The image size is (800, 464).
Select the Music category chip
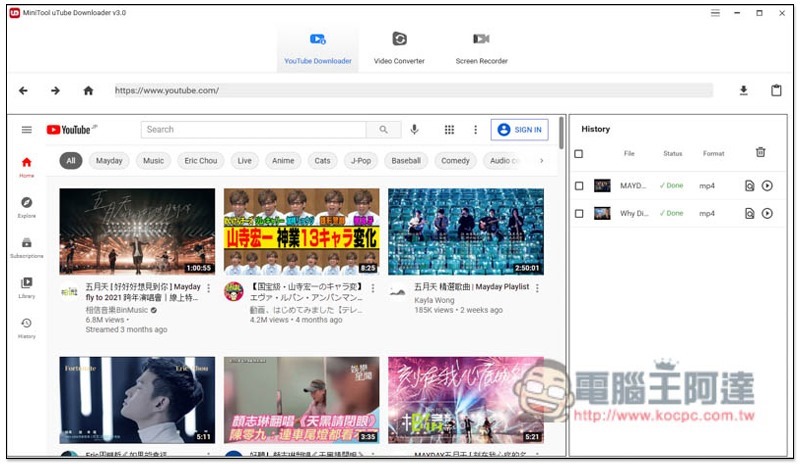[x=154, y=161]
